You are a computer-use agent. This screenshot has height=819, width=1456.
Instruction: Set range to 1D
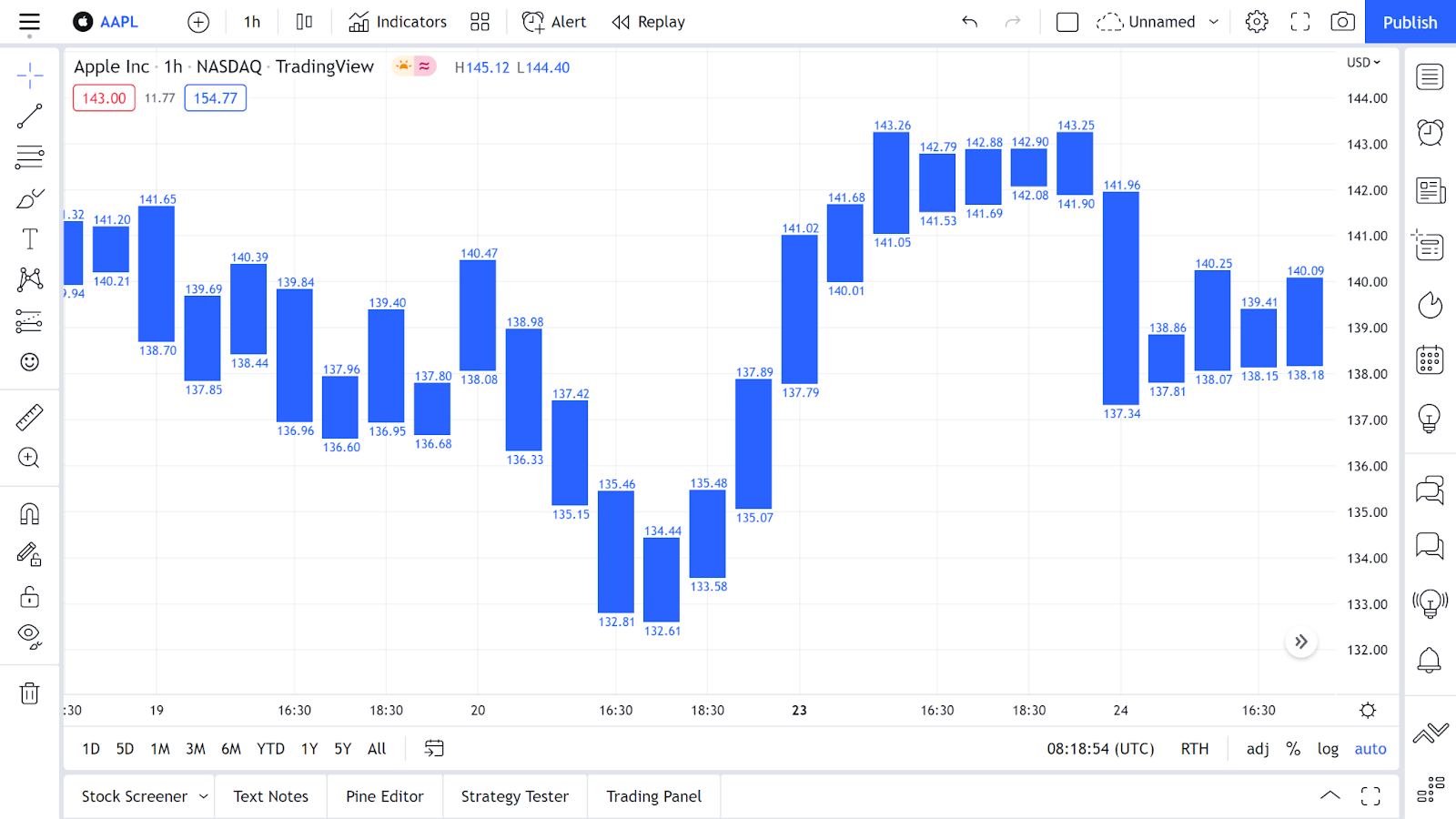coord(91,749)
